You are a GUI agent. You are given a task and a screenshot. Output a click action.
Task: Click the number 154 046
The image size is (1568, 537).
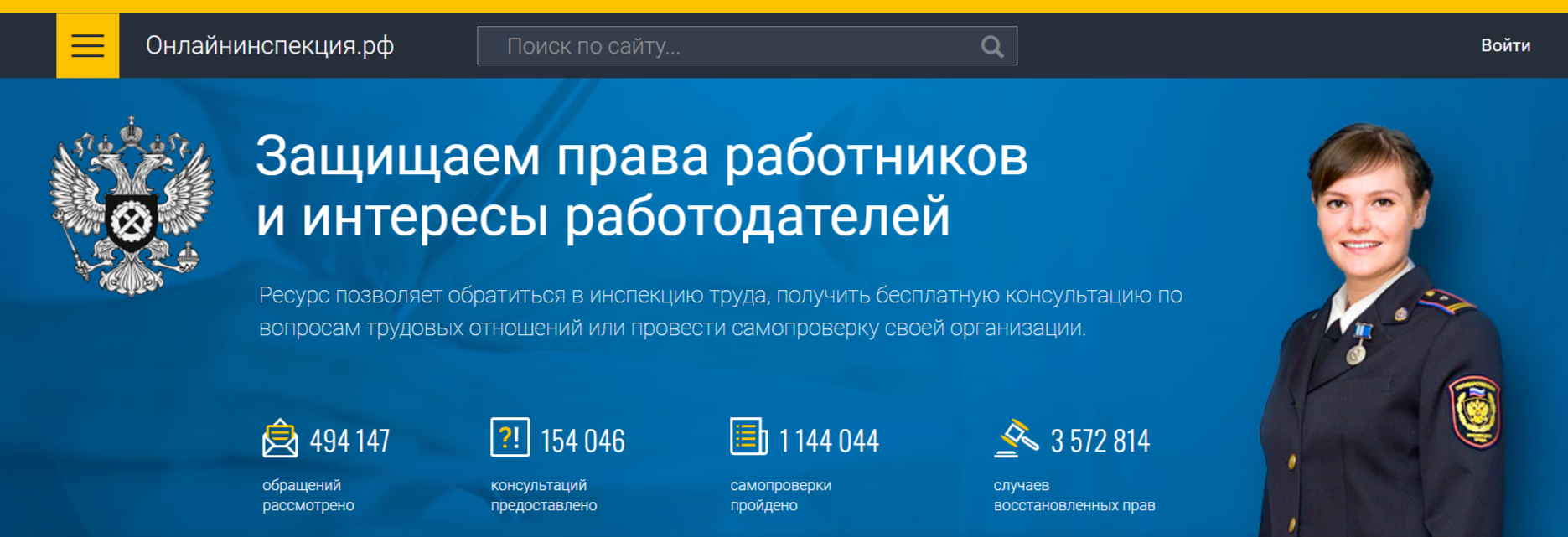pyautogui.click(x=582, y=441)
